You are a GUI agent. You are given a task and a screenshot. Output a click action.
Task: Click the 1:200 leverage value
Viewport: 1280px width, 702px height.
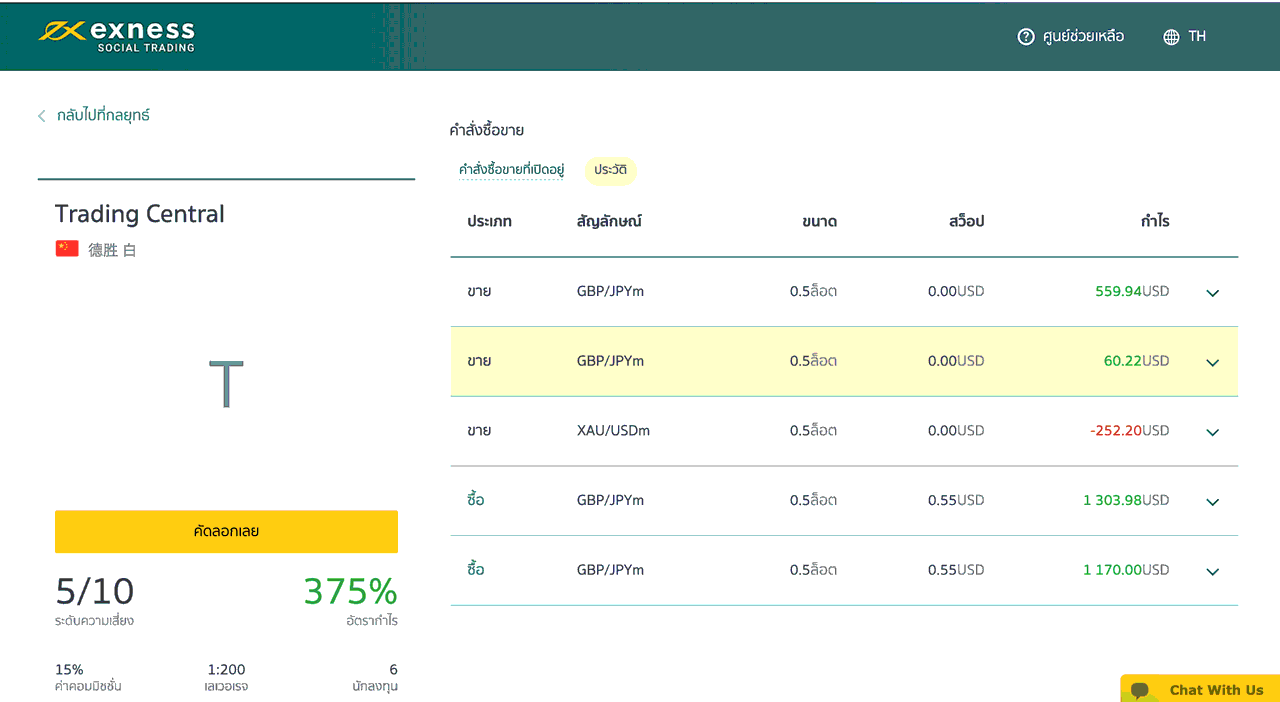click(225, 669)
